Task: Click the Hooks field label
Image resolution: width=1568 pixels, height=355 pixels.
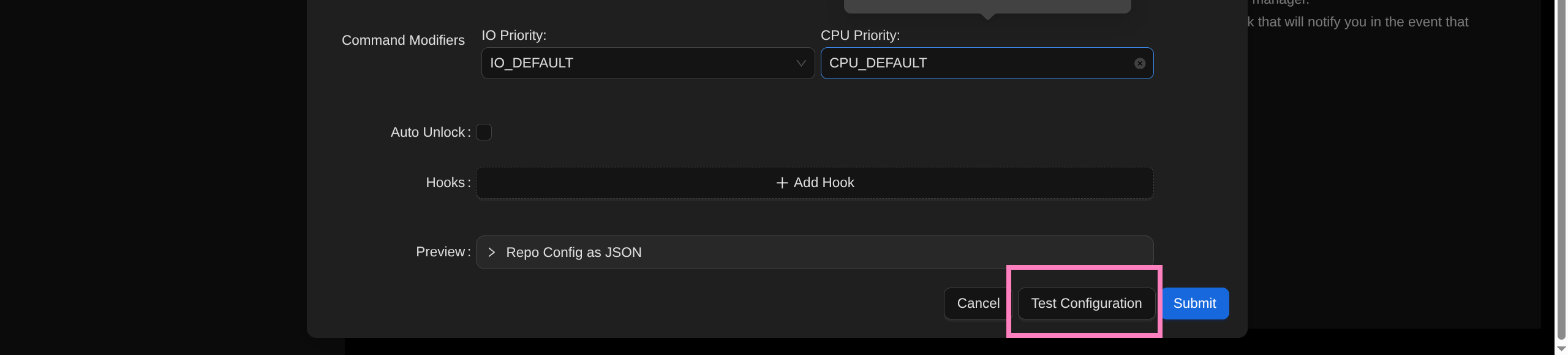Action: pos(445,182)
